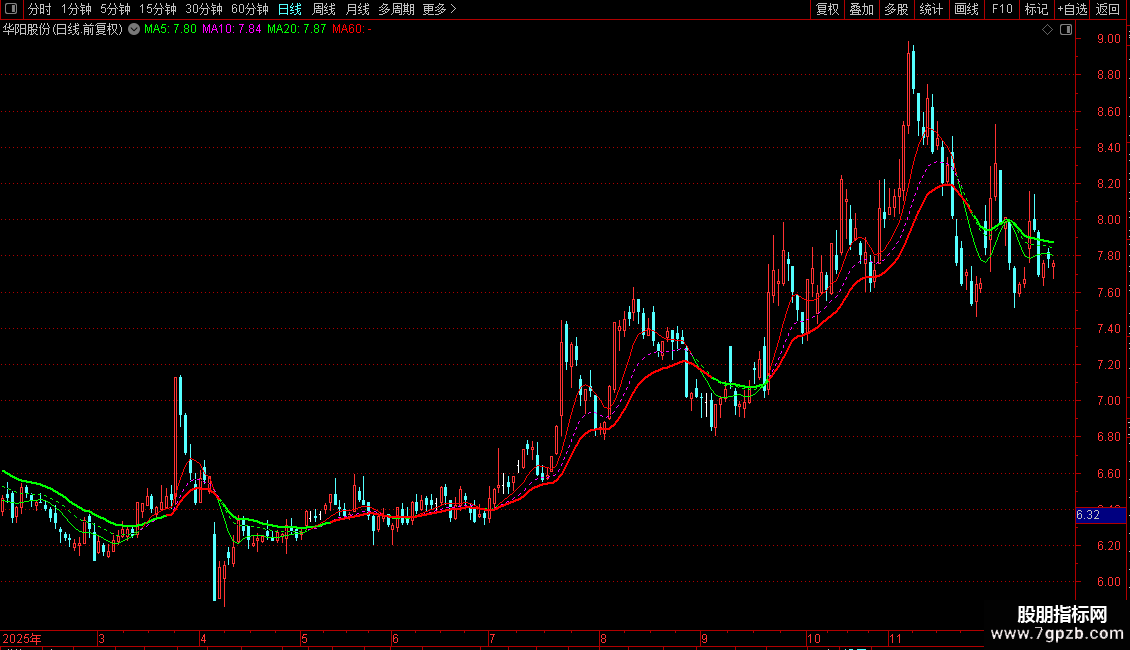
Task: Toggle the left side panel icon
Action: pos(11,9)
